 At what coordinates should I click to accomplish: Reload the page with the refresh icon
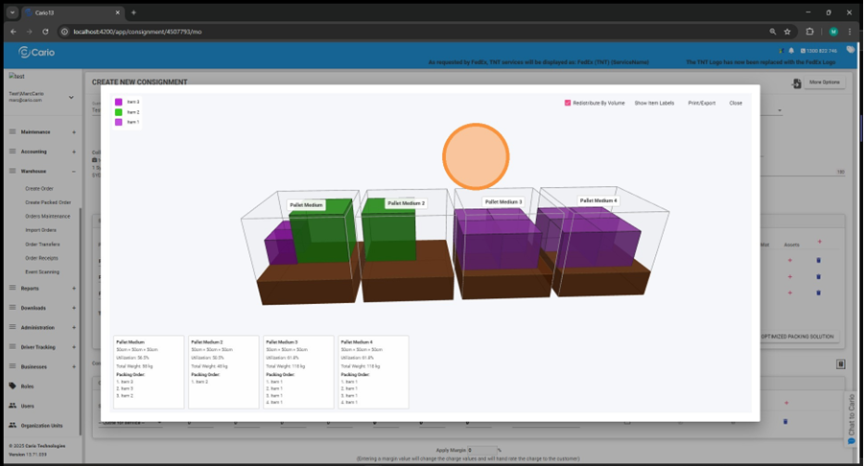click(x=45, y=31)
